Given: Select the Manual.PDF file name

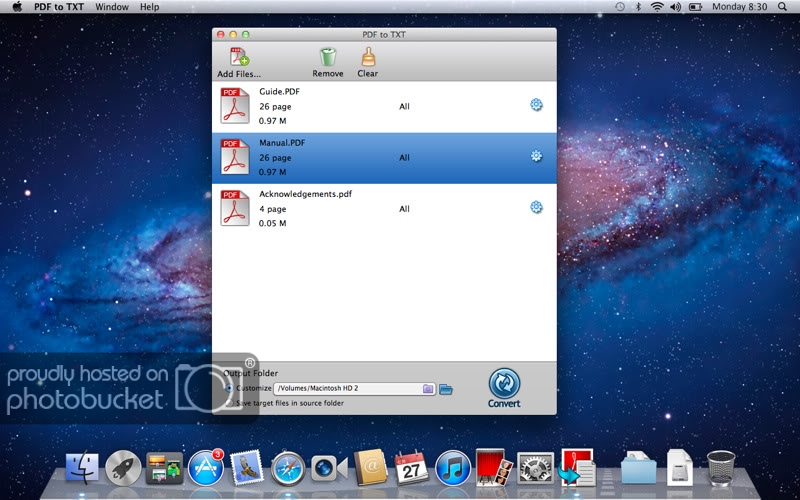Looking at the screenshot, I should [282, 143].
